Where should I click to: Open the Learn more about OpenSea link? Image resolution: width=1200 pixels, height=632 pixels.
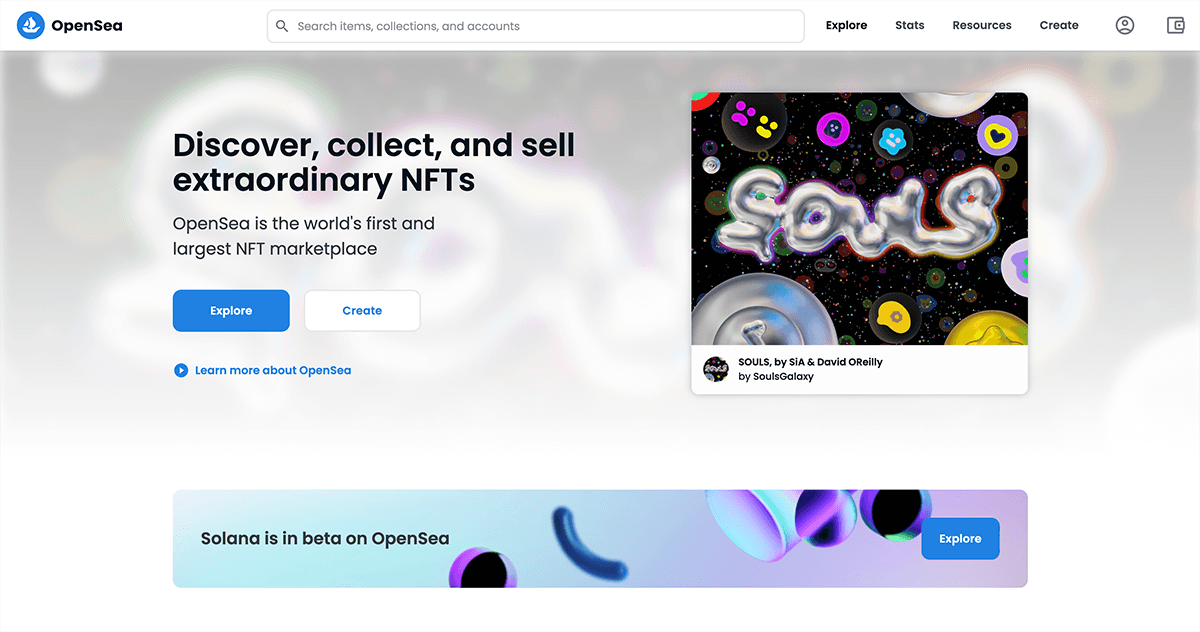[x=273, y=370]
